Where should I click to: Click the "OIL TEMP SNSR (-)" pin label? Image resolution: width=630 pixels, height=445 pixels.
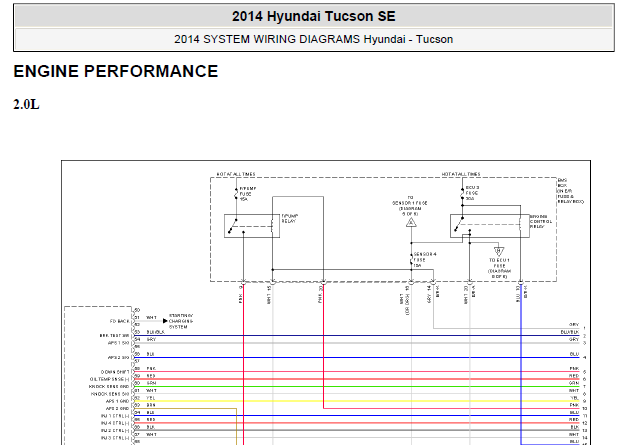pos(110,379)
